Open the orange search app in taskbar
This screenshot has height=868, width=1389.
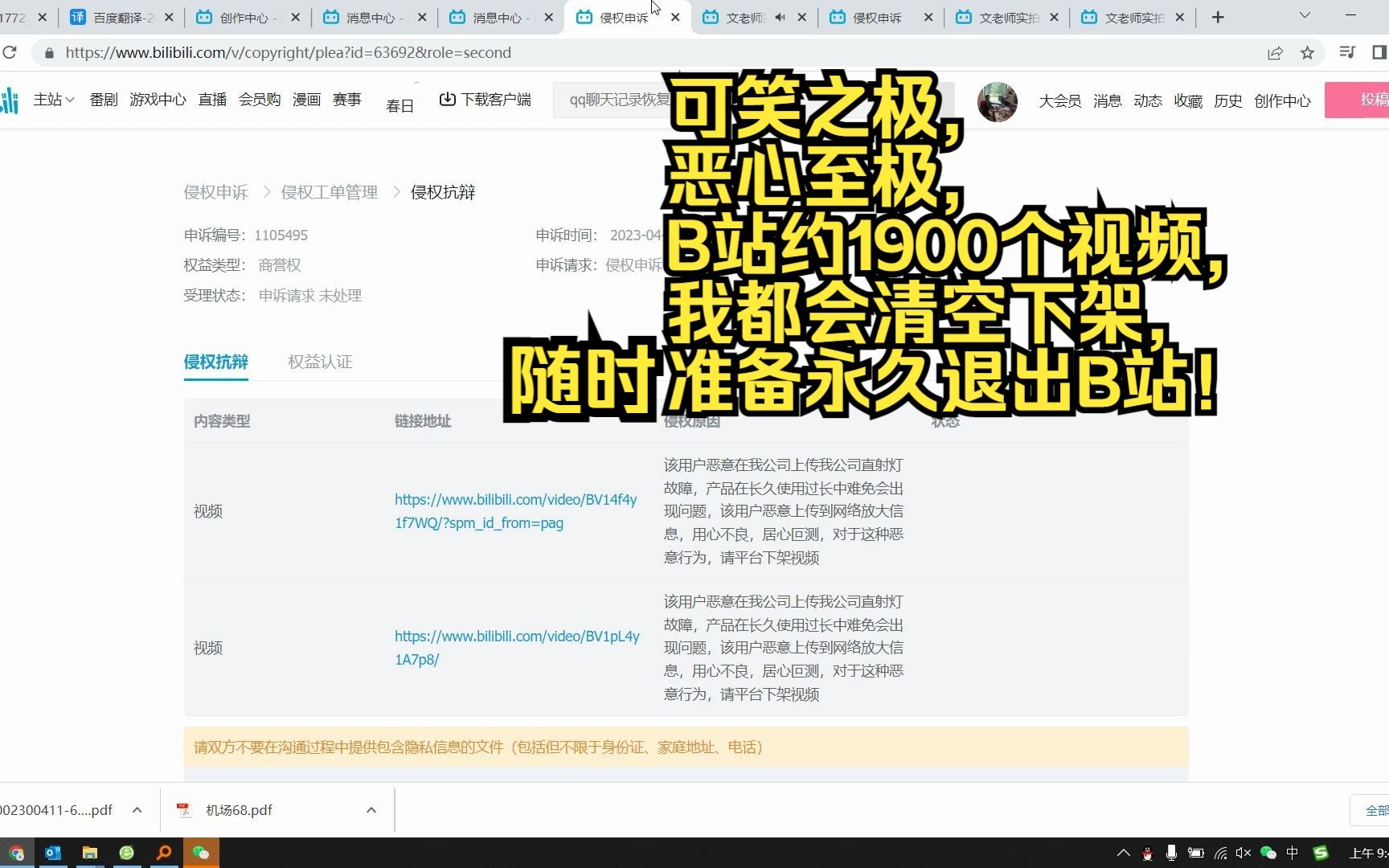(x=164, y=853)
